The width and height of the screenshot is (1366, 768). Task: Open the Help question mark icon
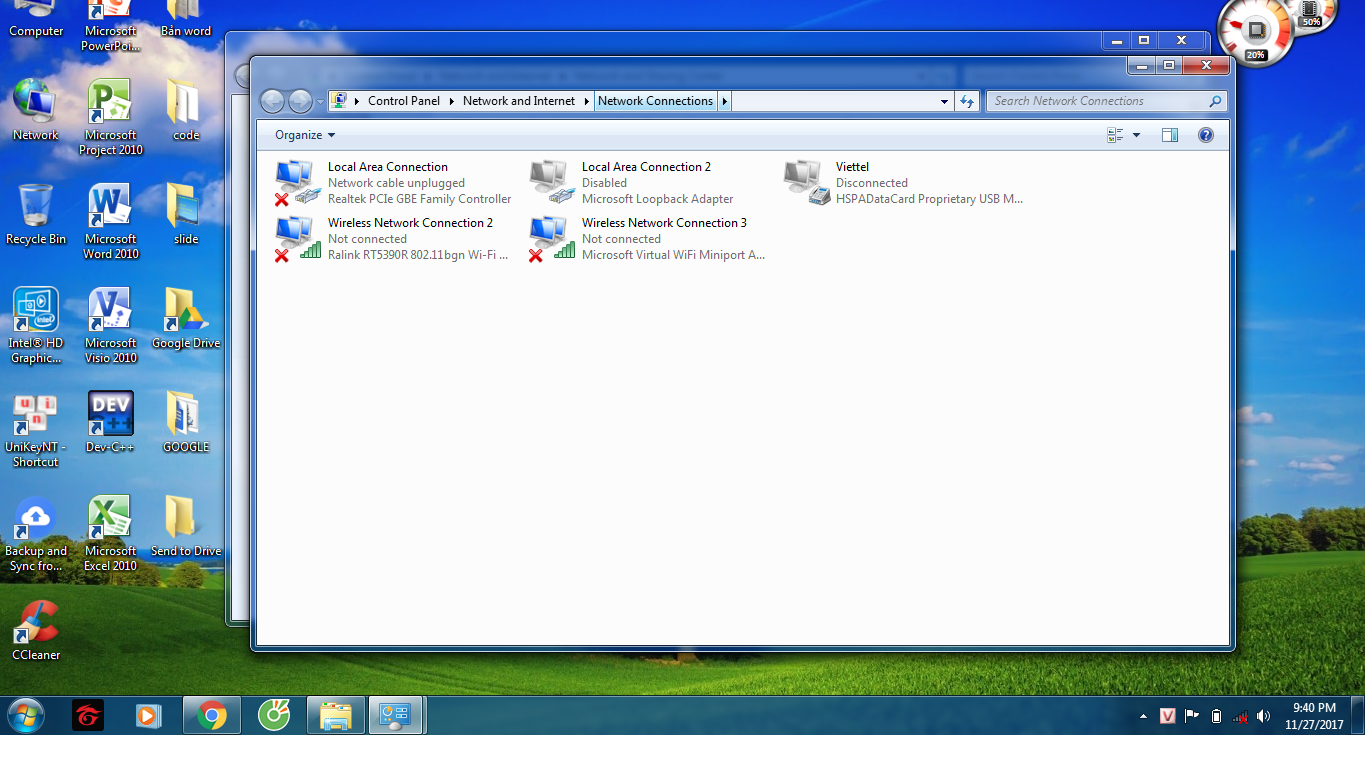[x=1206, y=135]
